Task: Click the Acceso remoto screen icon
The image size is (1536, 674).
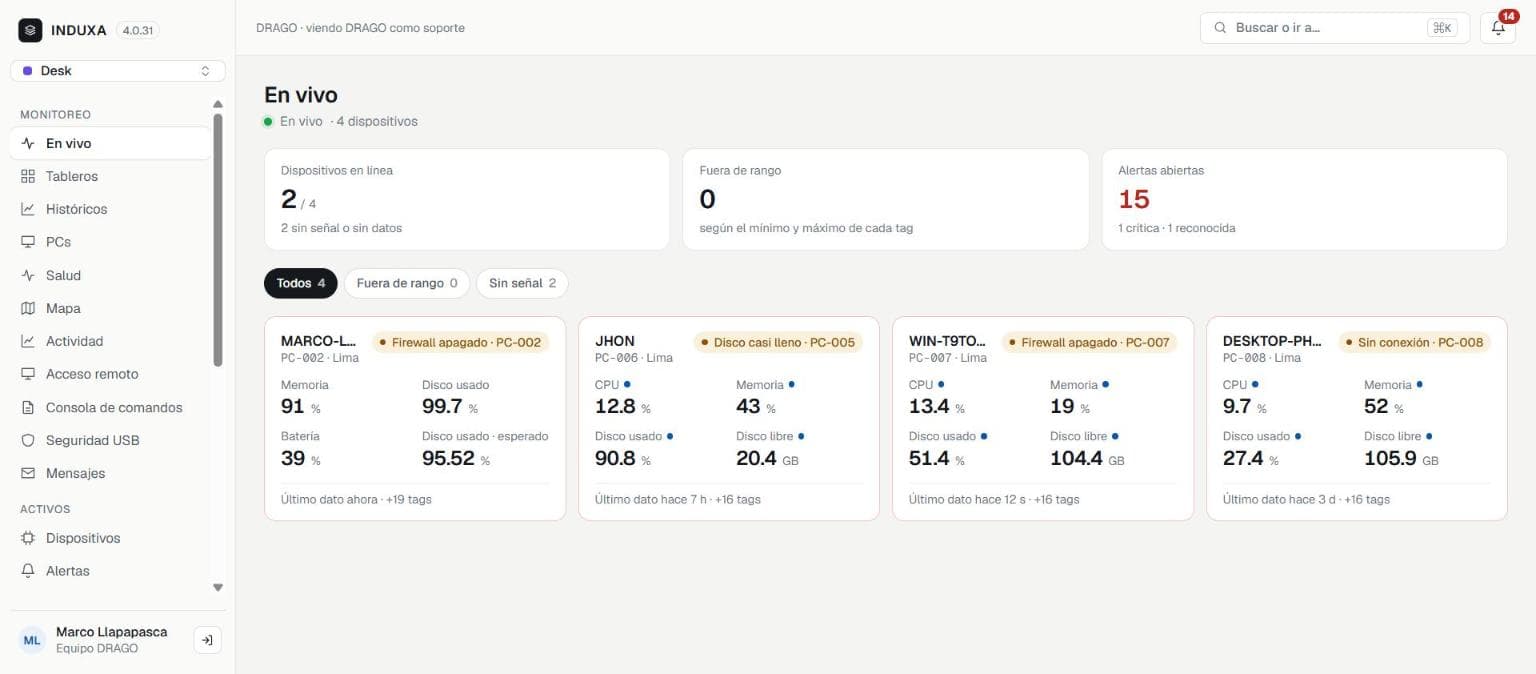Action: tap(28, 374)
